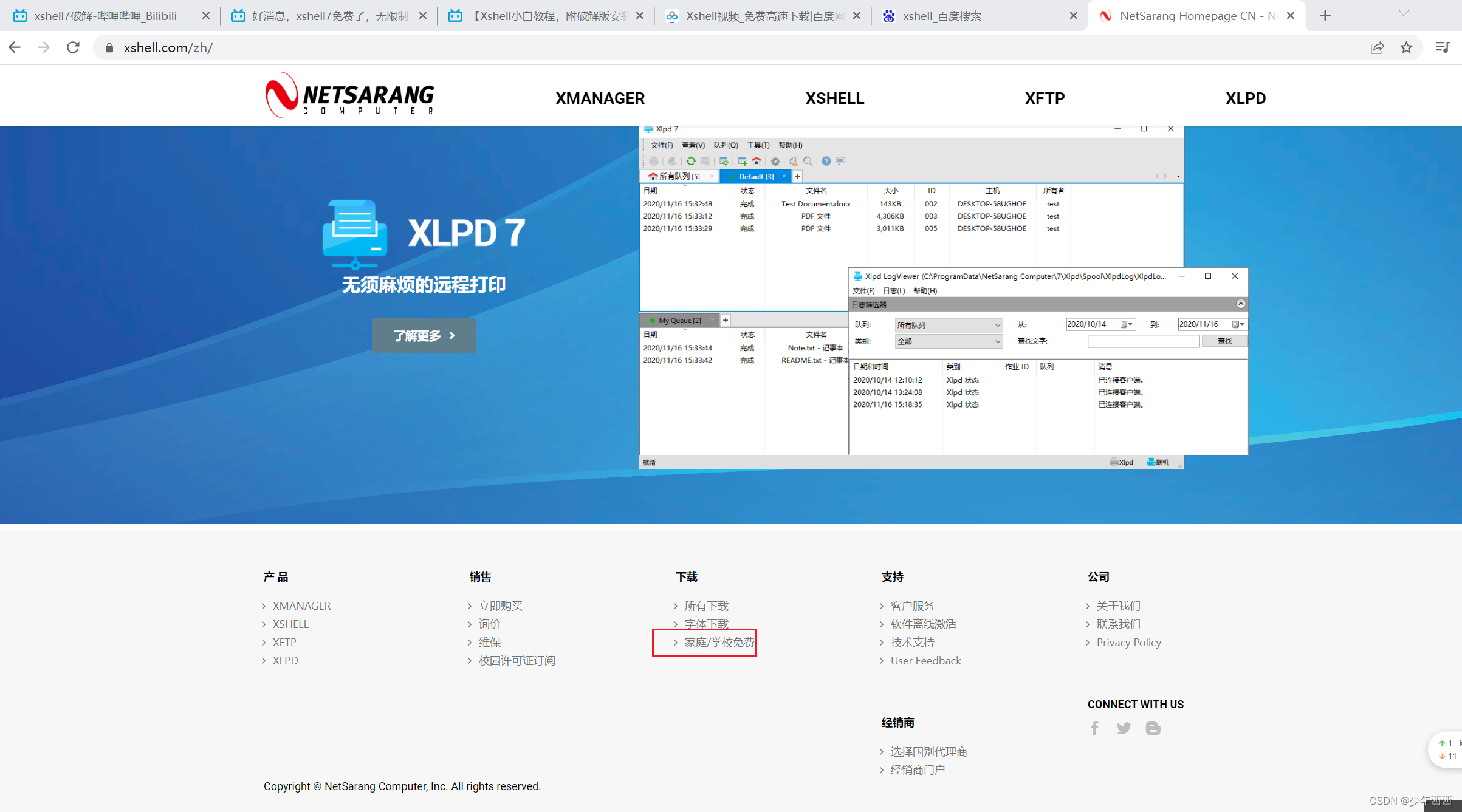Open XMANAGER link under 产品
Screen dimensions: 1462x812
pyautogui.click(x=301, y=606)
